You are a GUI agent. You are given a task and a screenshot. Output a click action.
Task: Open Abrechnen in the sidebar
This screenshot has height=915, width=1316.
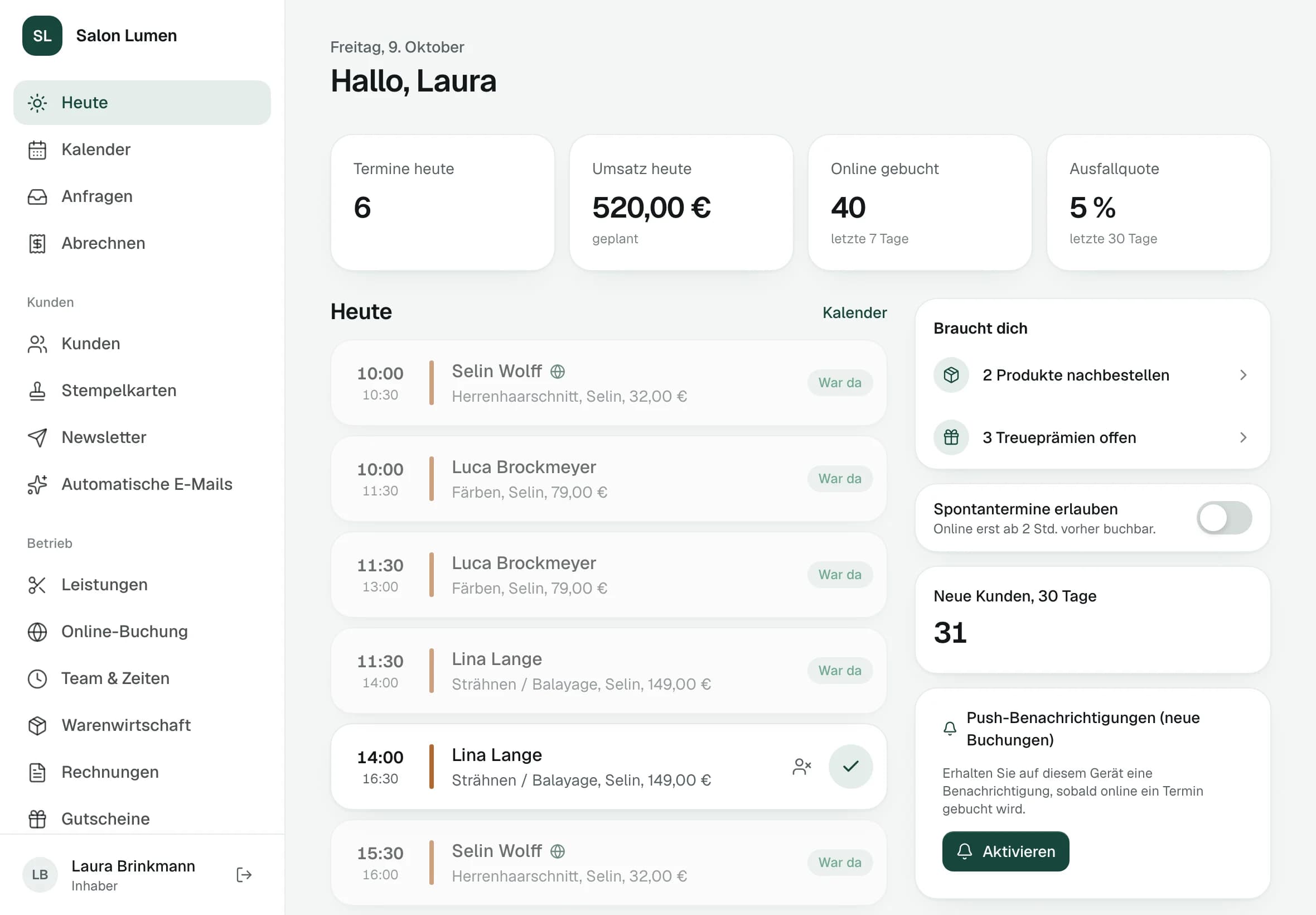142,244
